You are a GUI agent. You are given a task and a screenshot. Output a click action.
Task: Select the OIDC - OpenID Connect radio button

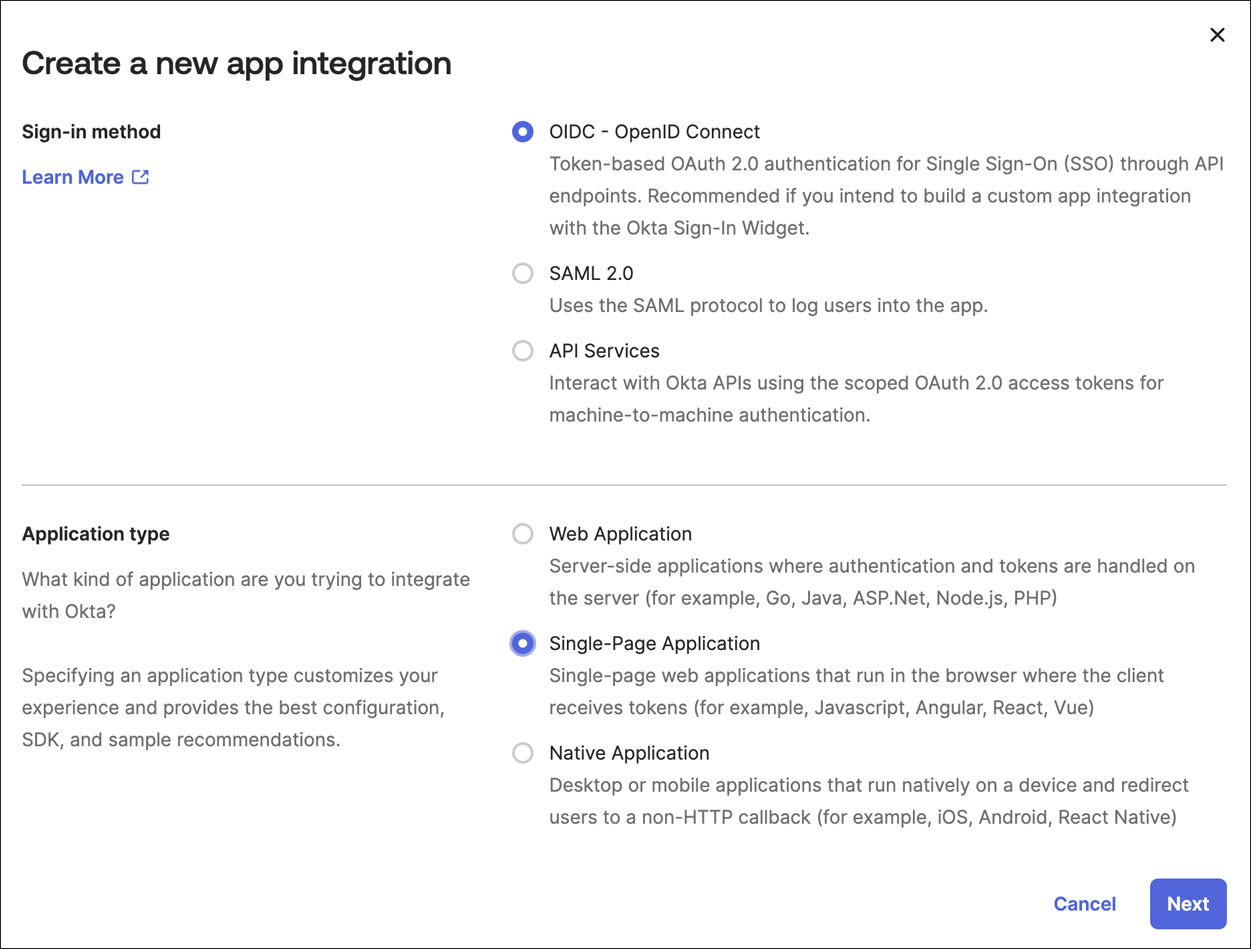(522, 132)
